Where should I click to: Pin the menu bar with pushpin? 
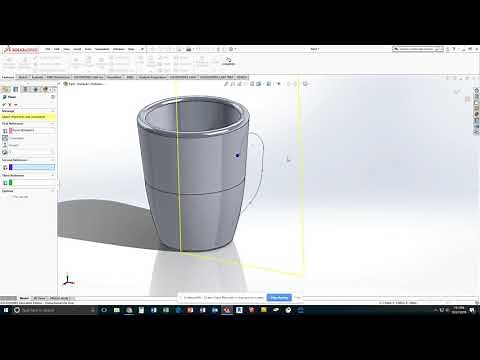point(142,49)
